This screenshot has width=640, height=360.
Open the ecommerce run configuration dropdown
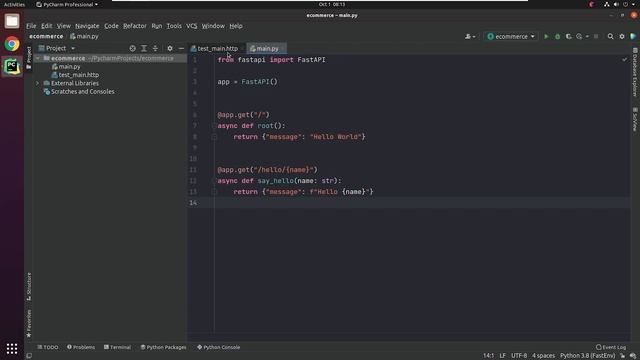tap(511, 36)
